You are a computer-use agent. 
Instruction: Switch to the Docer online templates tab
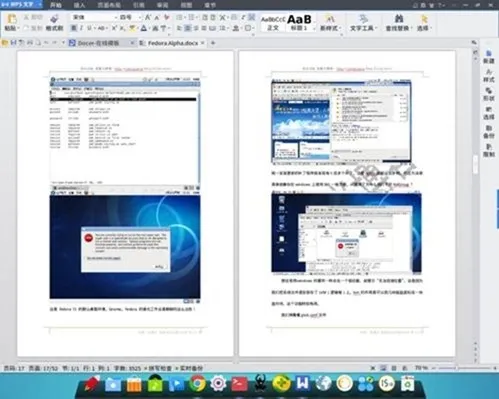pos(99,43)
